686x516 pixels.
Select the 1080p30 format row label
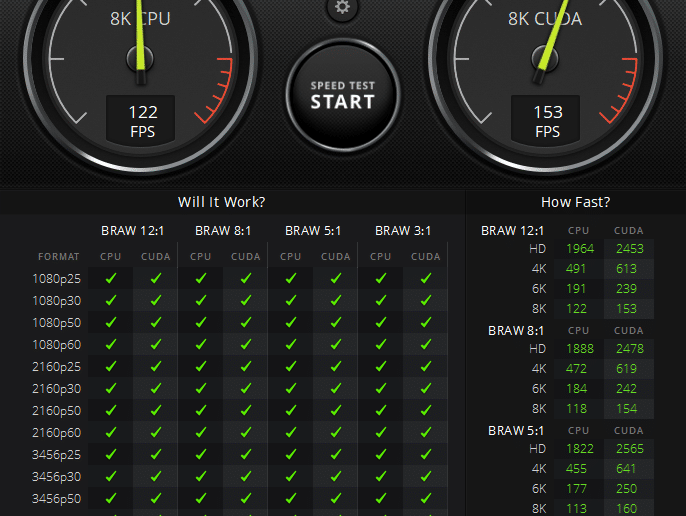coord(56,301)
